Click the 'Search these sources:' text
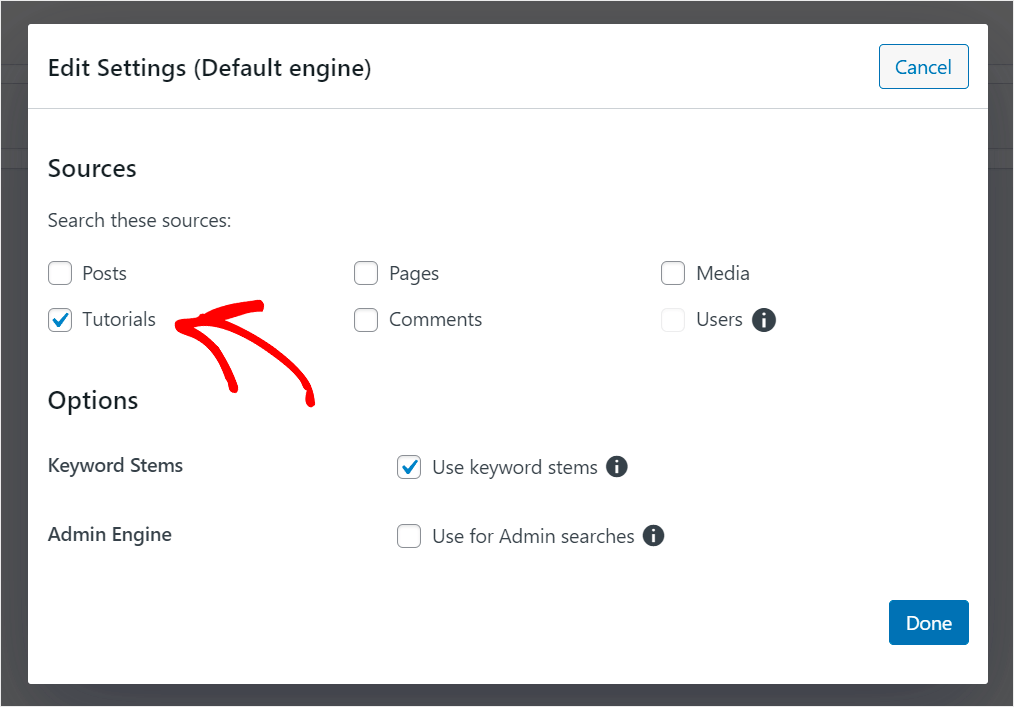Screen dimensions: 1014x707 [139, 220]
